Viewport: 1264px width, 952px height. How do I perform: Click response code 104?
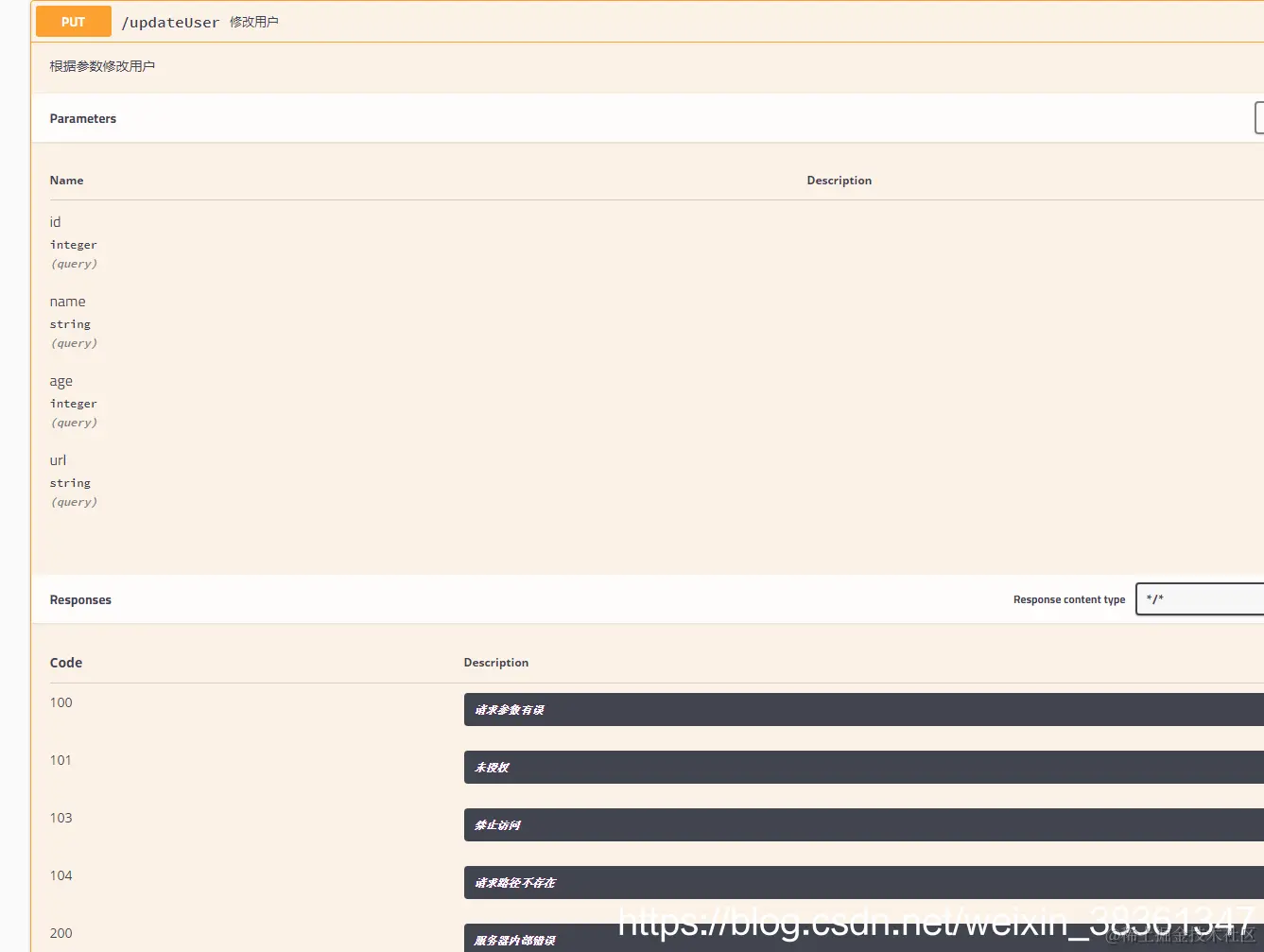[61, 875]
